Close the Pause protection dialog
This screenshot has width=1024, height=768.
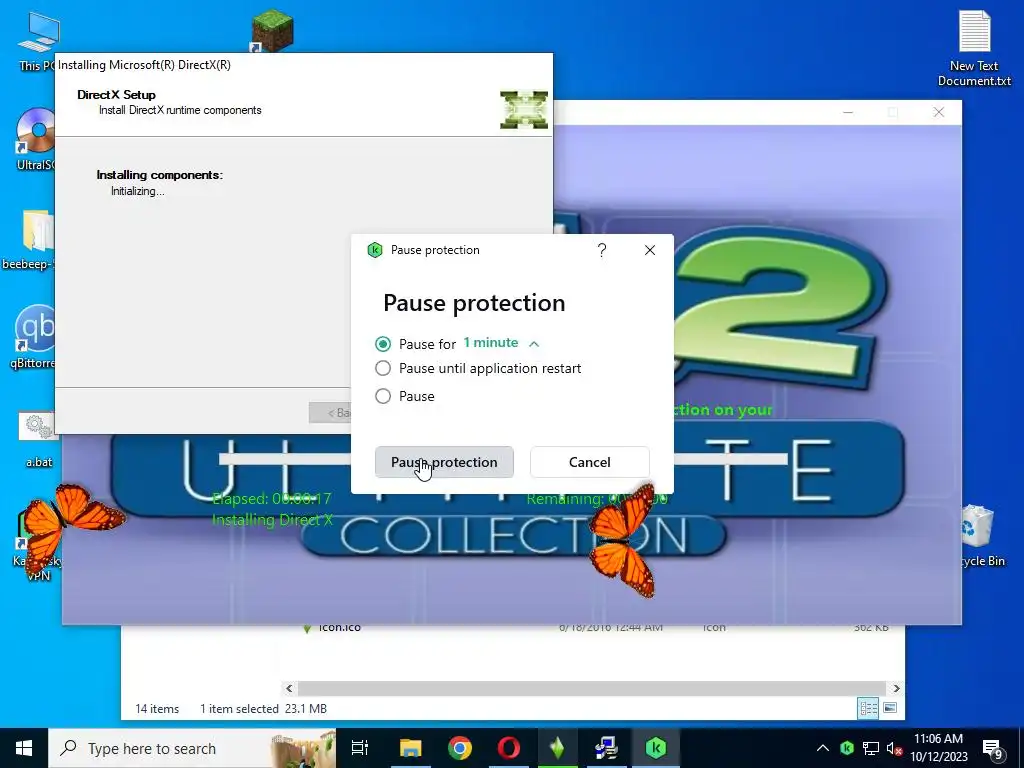click(650, 250)
